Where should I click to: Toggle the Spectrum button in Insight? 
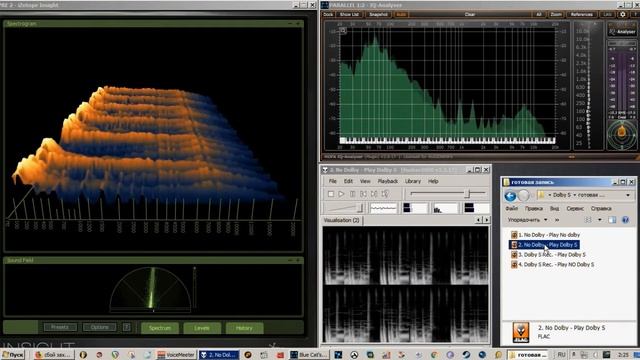(x=160, y=328)
